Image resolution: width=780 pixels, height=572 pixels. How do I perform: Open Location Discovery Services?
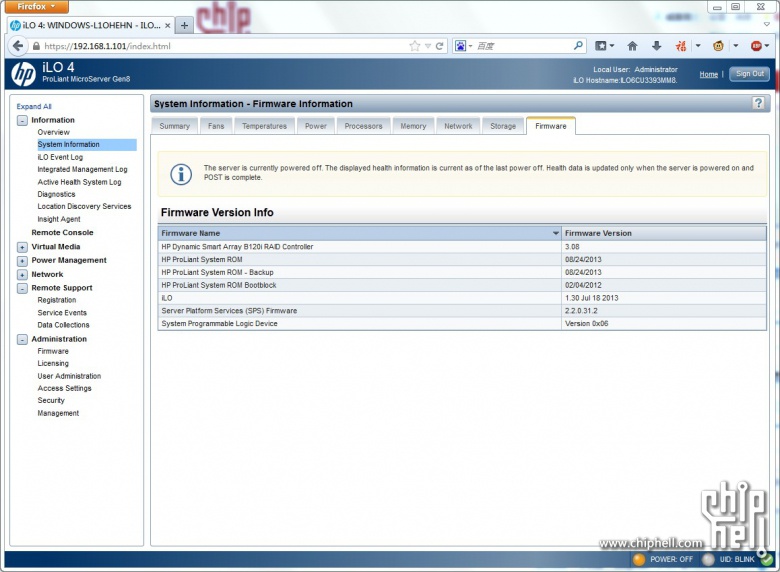[85, 206]
